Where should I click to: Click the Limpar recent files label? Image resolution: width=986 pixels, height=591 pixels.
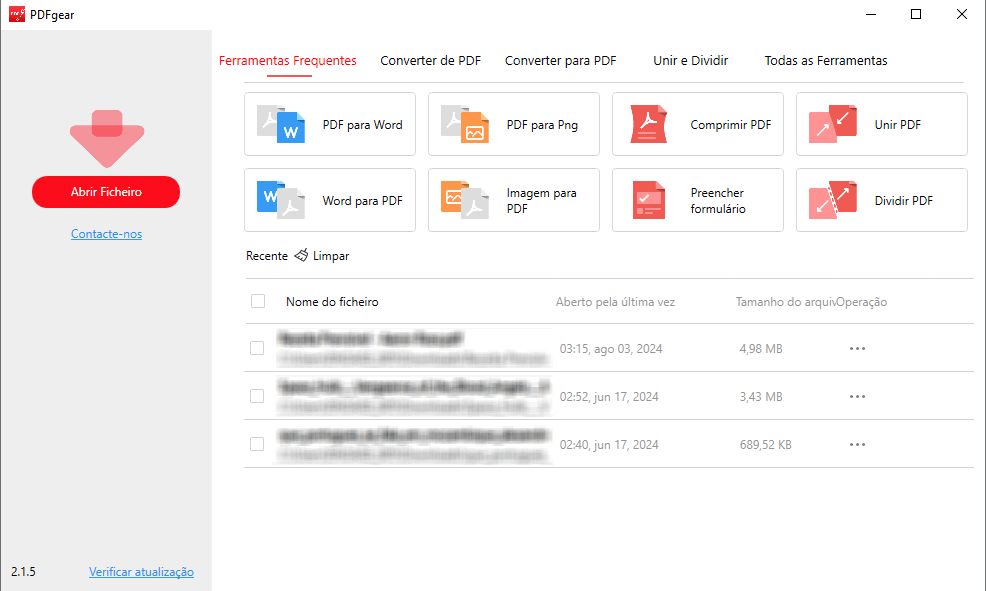(x=331, y=256)
